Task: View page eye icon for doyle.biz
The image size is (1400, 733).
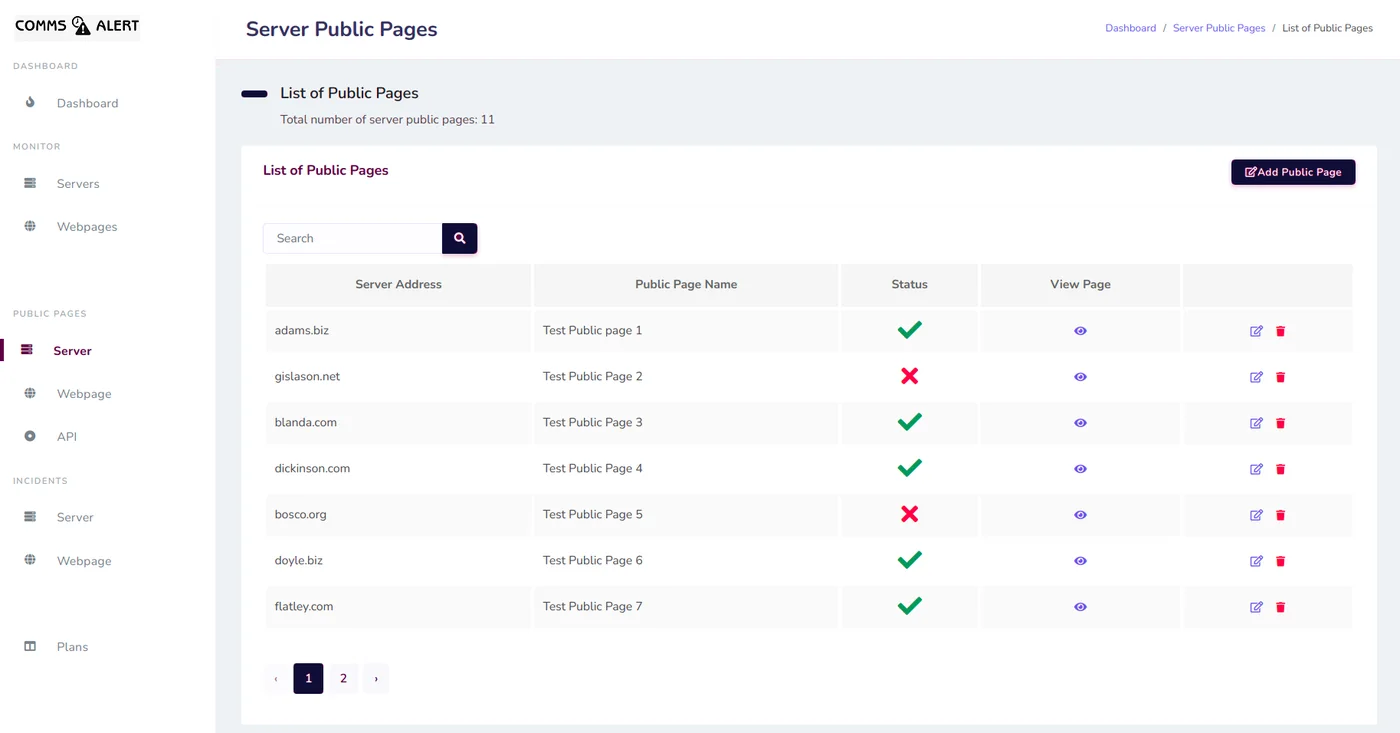Action: point(1080,561)
